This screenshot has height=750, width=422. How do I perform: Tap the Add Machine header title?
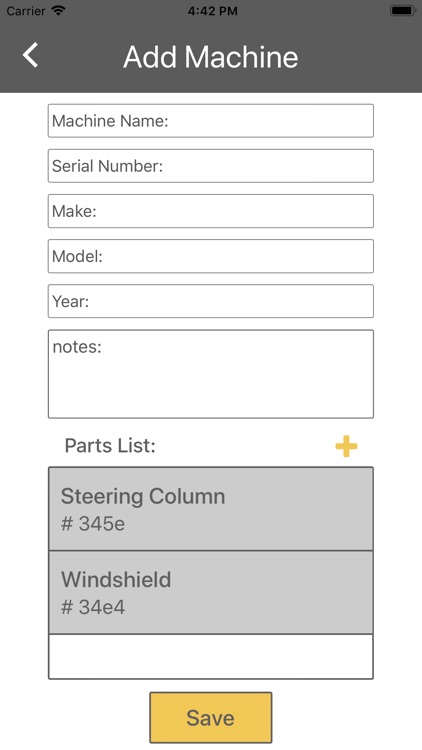[211, 57]
